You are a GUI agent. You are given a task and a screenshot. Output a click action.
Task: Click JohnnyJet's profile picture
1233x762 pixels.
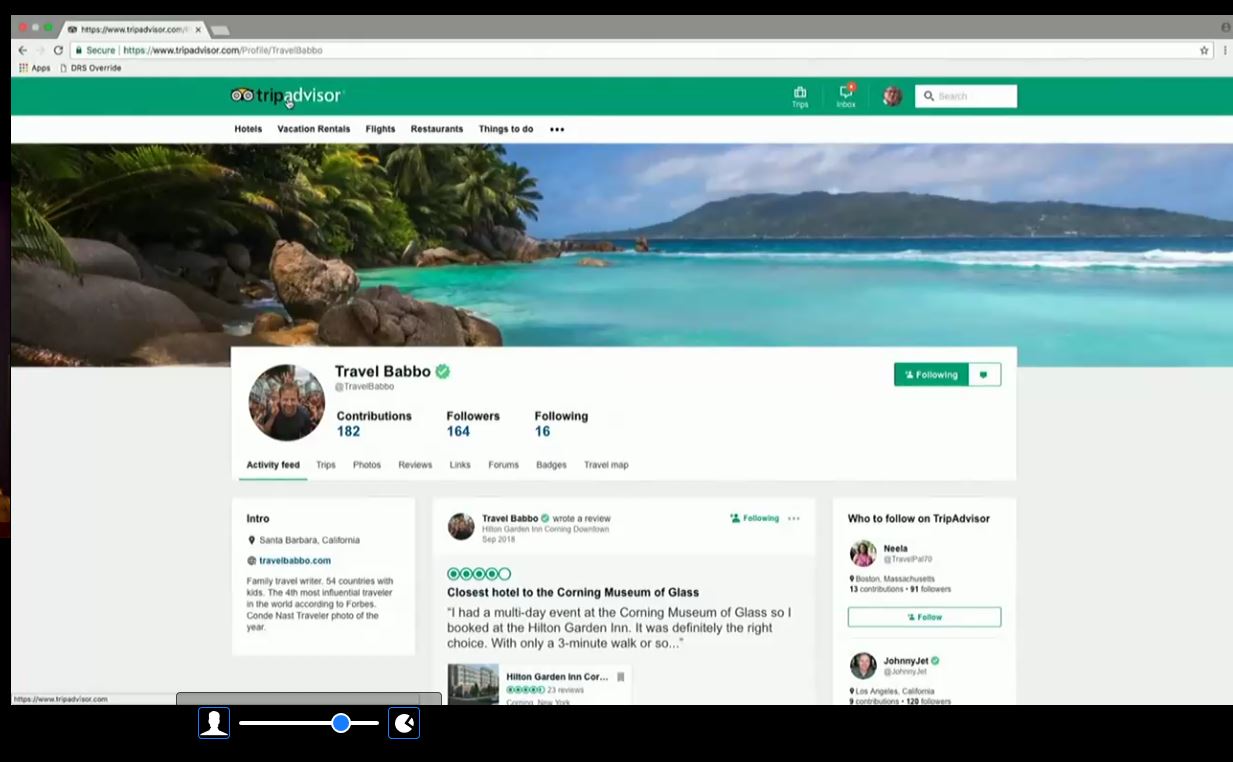tap(863, 666)
